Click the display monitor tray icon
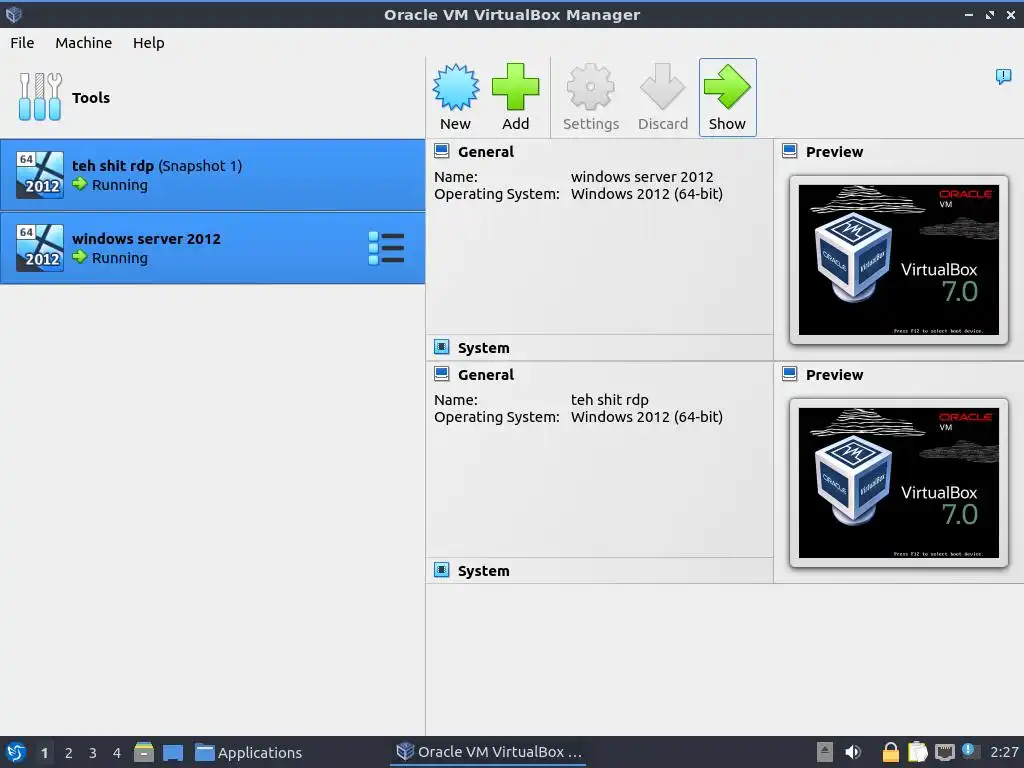The width and height of the screenshot is (1024, 768). point(944,752)
